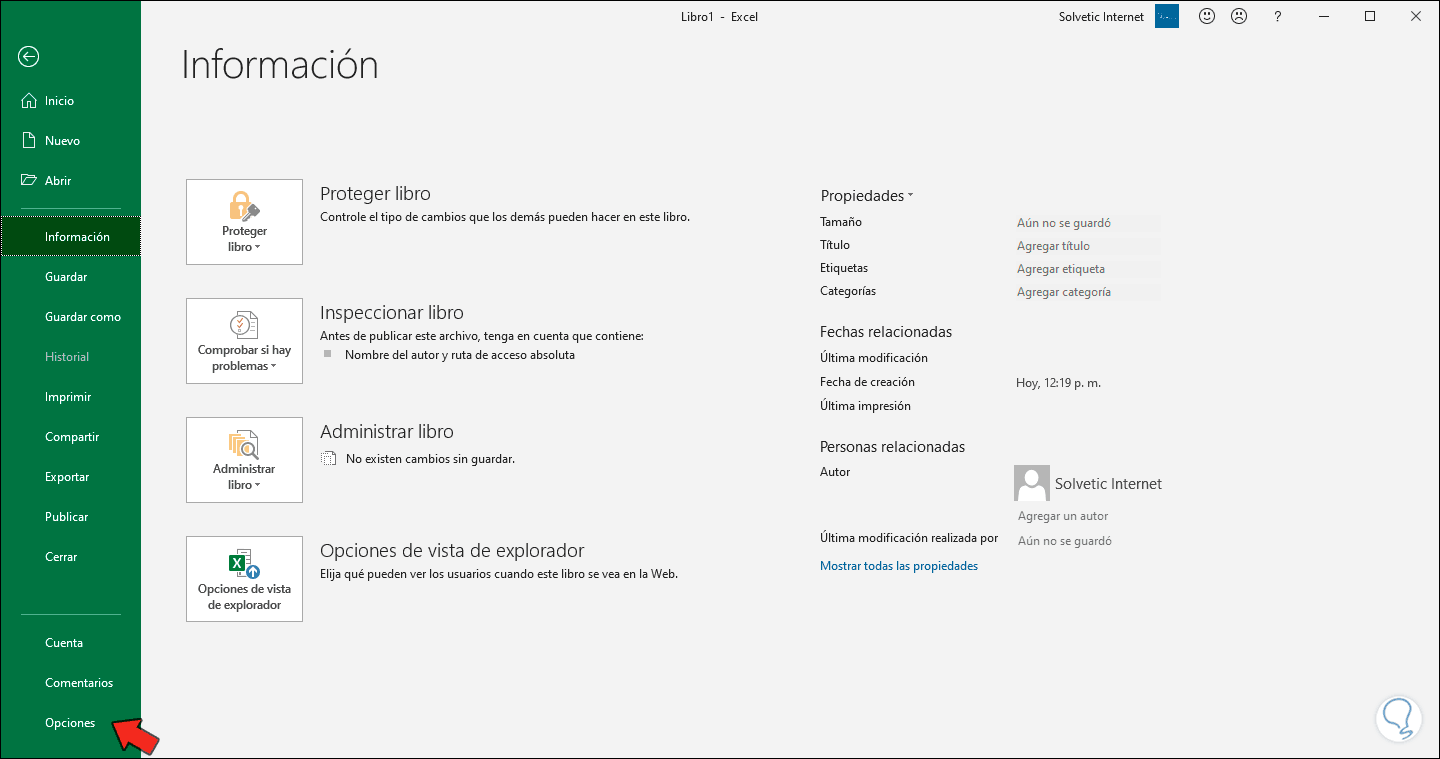Click the Solvetic Internet account name in title bar
This screenshot has width=1440, height=759.
point(1101,17)
